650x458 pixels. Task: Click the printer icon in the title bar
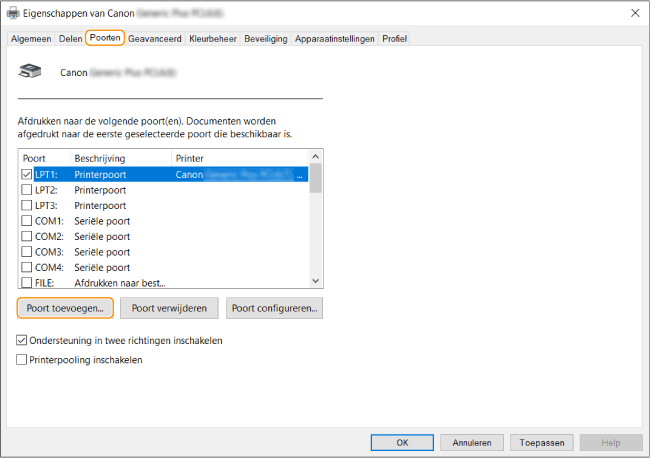pos(12,12)
